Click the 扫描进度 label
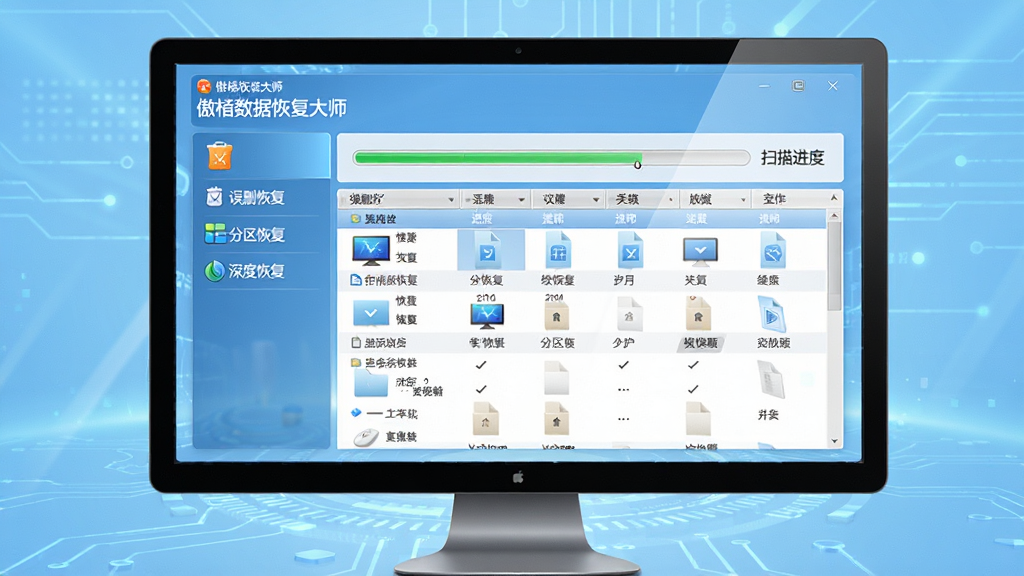 click(x=792, y=157)
